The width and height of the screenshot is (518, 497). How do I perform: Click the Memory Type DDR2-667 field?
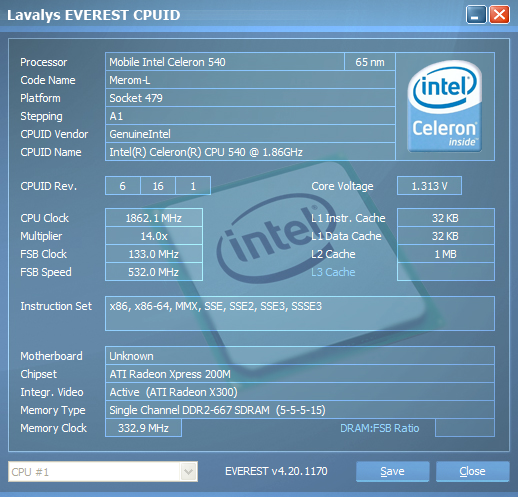click(x=300, y=410)
